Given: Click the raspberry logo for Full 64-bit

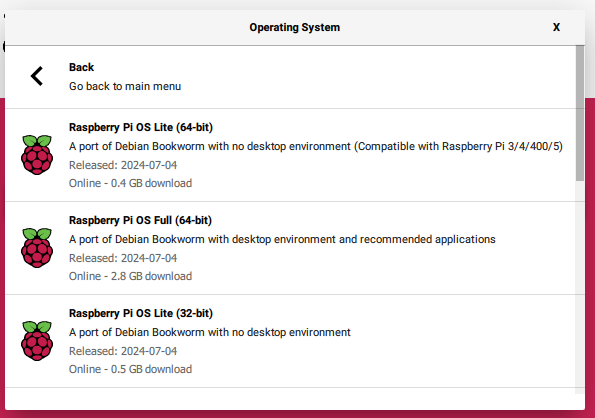Looking at the screenshot, I should click(x=37, y=248).
